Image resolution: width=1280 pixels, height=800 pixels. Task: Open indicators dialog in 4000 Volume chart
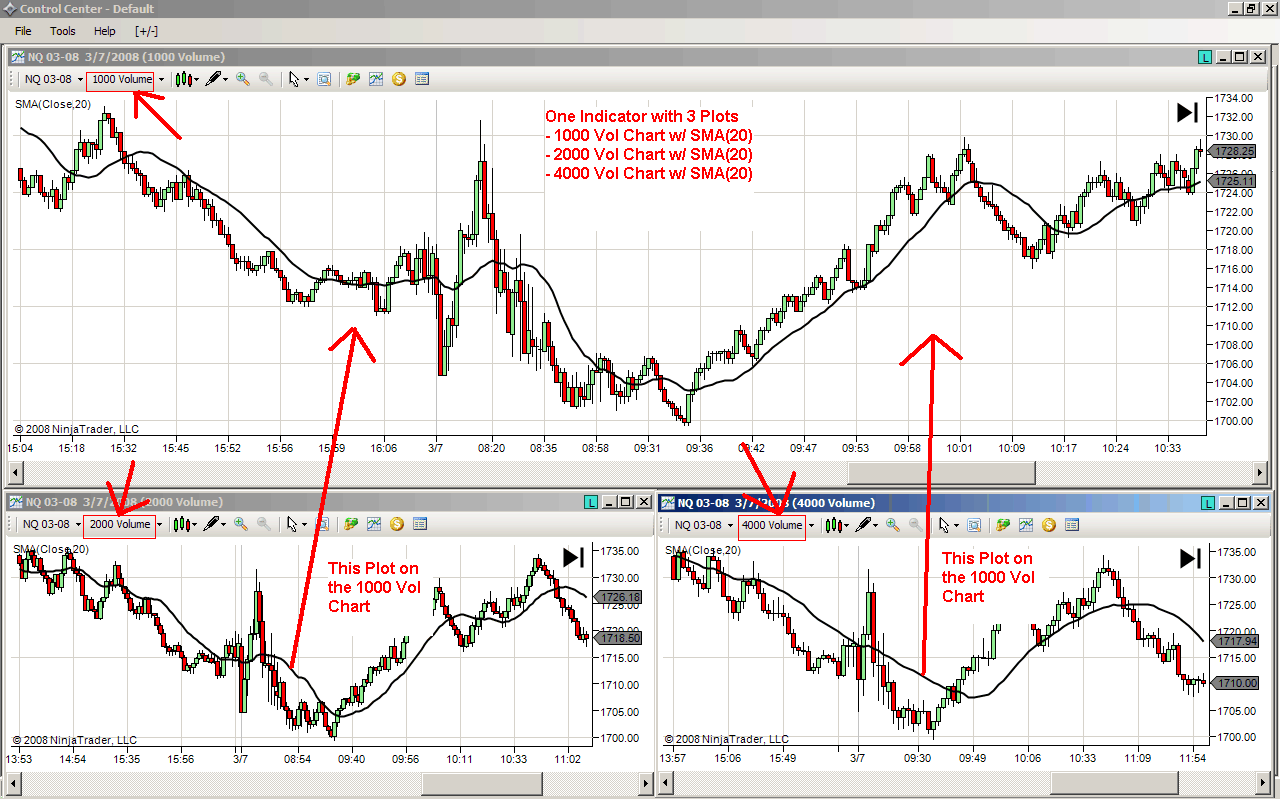point(1025,524)
